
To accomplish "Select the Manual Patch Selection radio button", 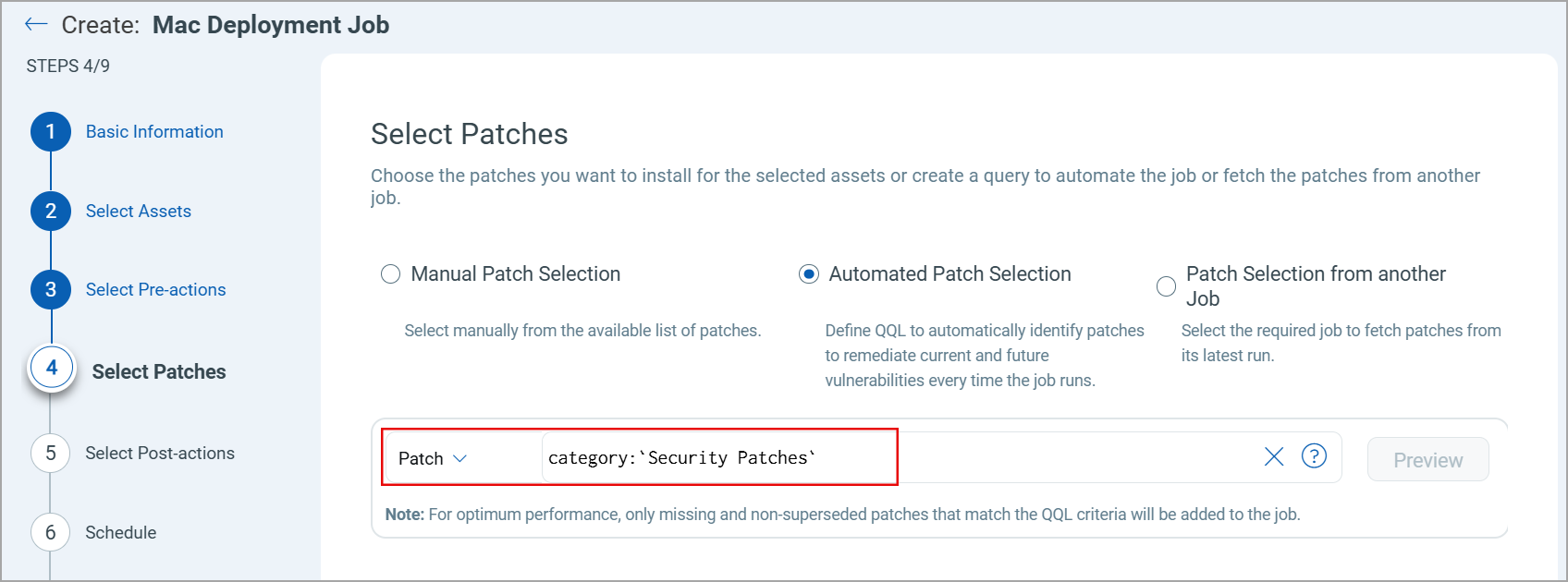I will 390,273.
